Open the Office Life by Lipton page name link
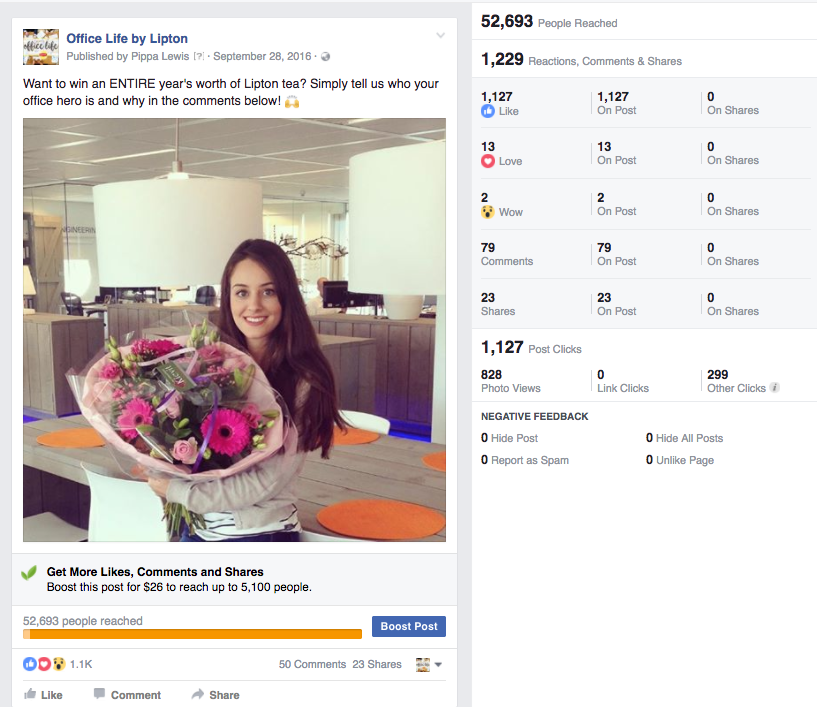This screenshot has height=707, width=817. pyautogui.click(x=127, y=39)
